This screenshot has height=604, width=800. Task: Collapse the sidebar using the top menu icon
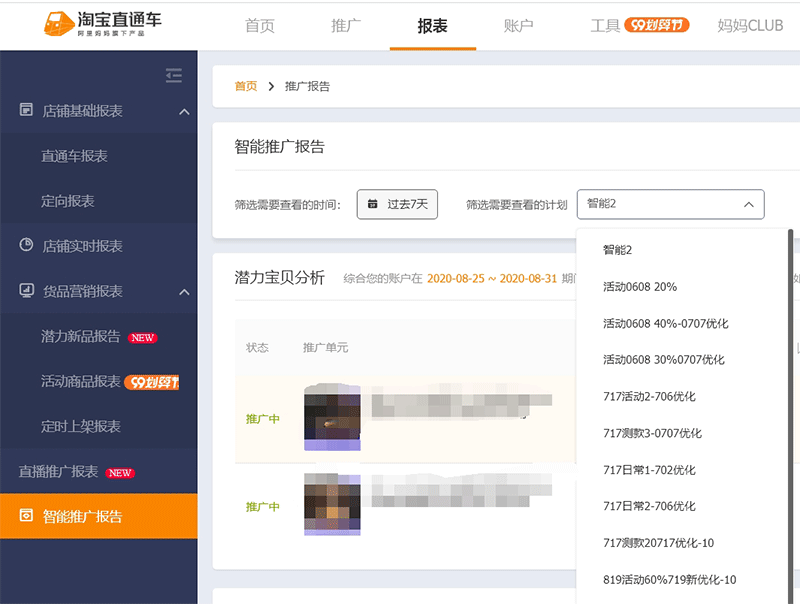(174, 75)
